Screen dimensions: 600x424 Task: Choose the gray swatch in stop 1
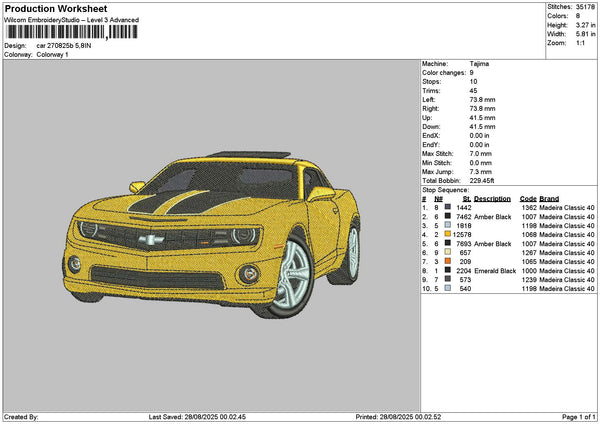(x=447, y=207)
